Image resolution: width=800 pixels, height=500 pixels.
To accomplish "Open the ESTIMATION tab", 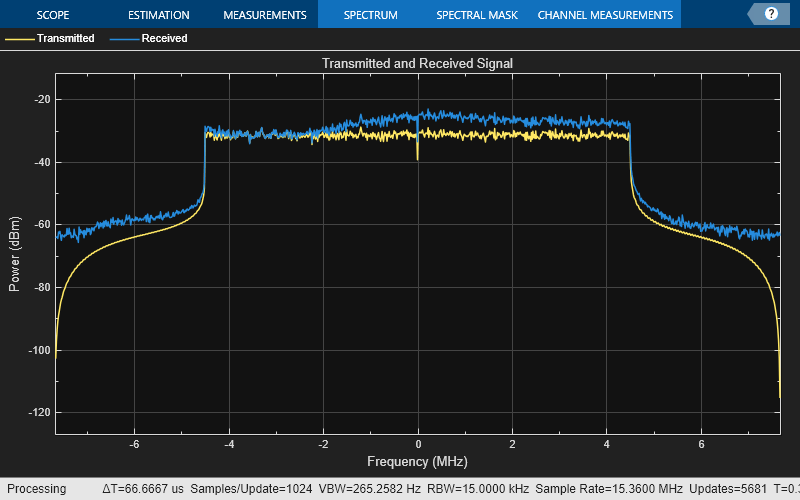I will 159,14.
